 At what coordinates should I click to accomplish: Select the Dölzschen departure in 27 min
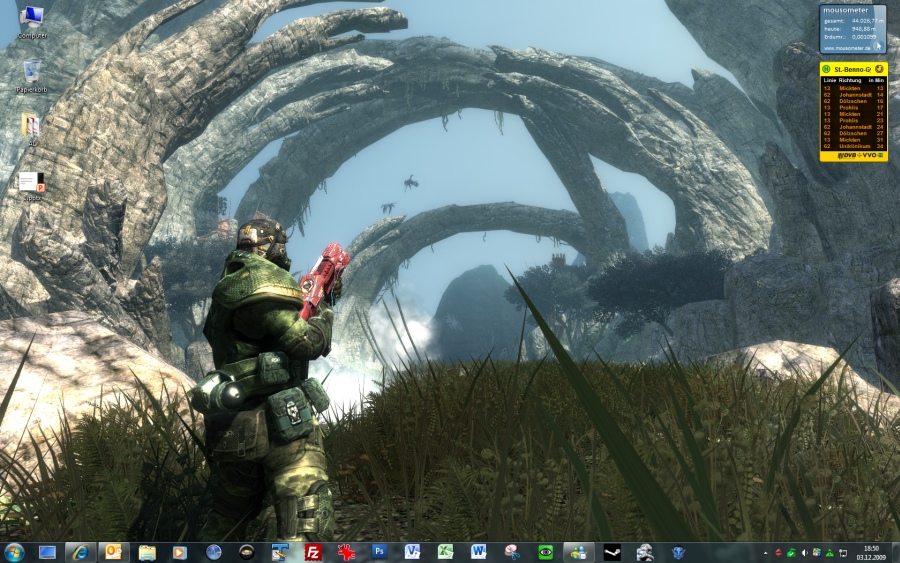(x=854, y=133)
